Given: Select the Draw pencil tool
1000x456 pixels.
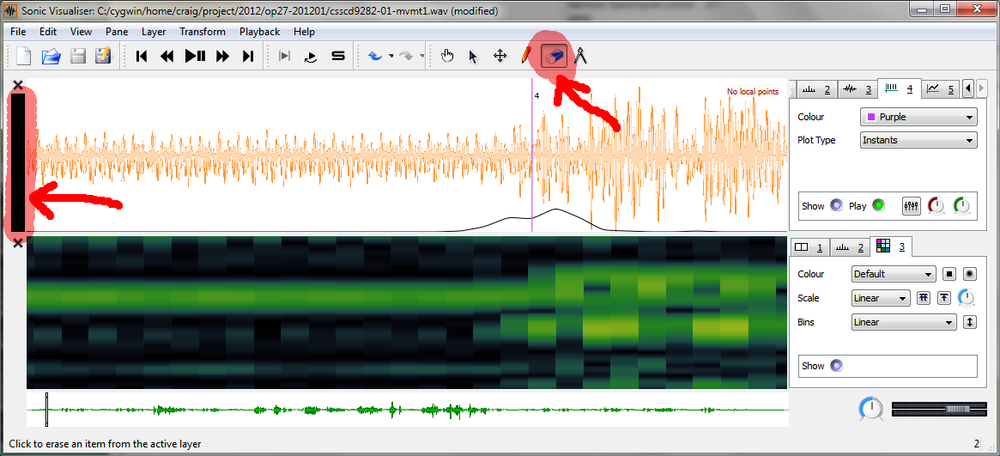Looking at the screenshot, I should pyautogui.click(x=526, y=56).
